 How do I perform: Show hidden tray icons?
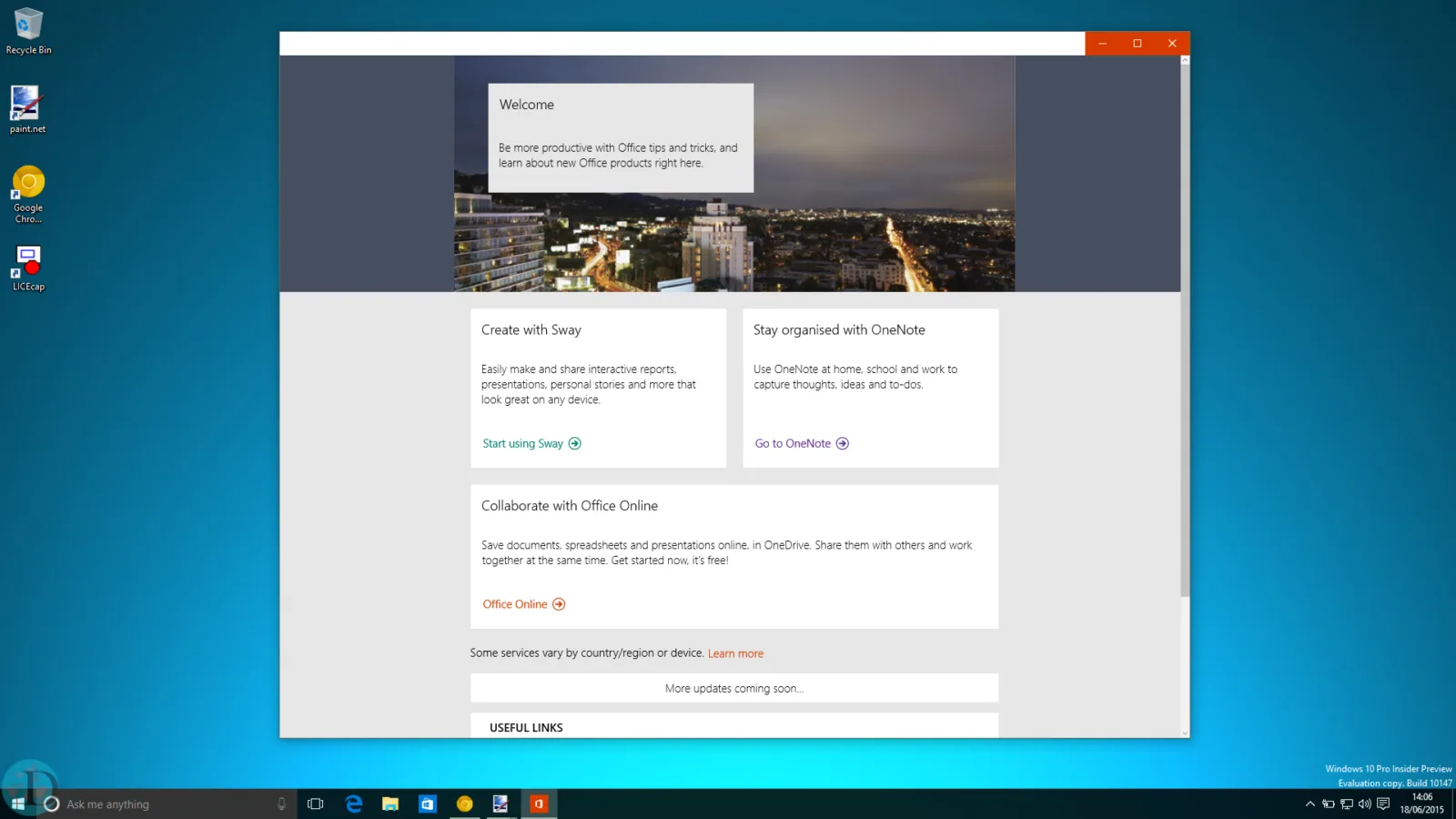[1310, 804]
